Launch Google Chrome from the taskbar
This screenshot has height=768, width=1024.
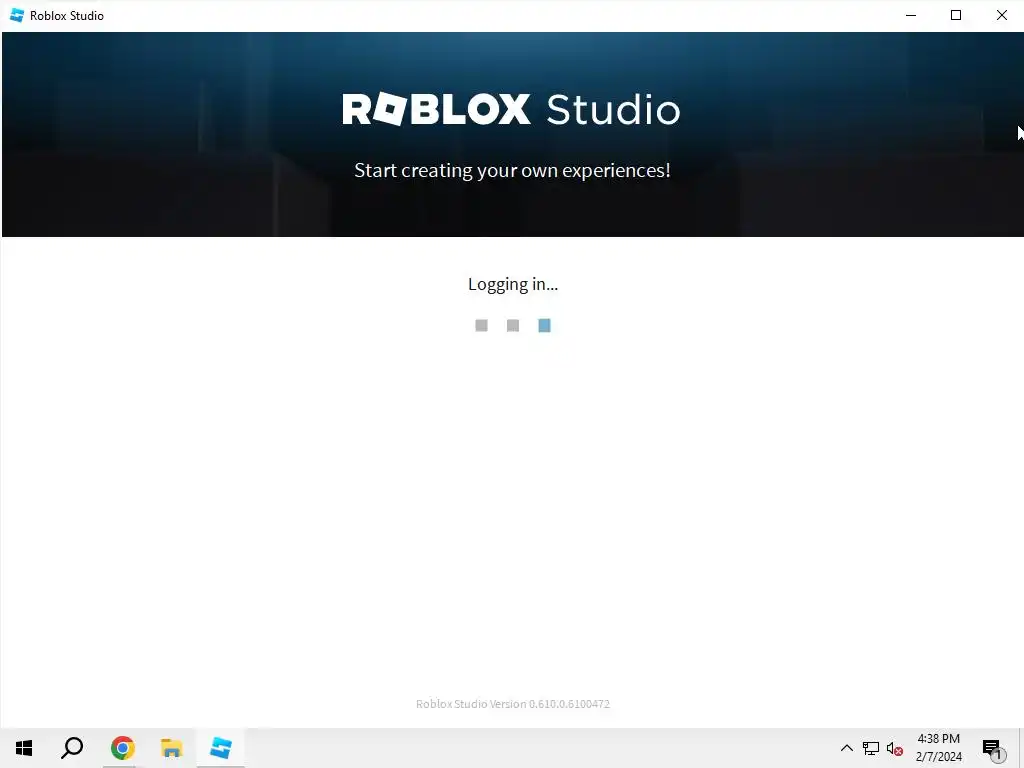[x=122, y=748]
